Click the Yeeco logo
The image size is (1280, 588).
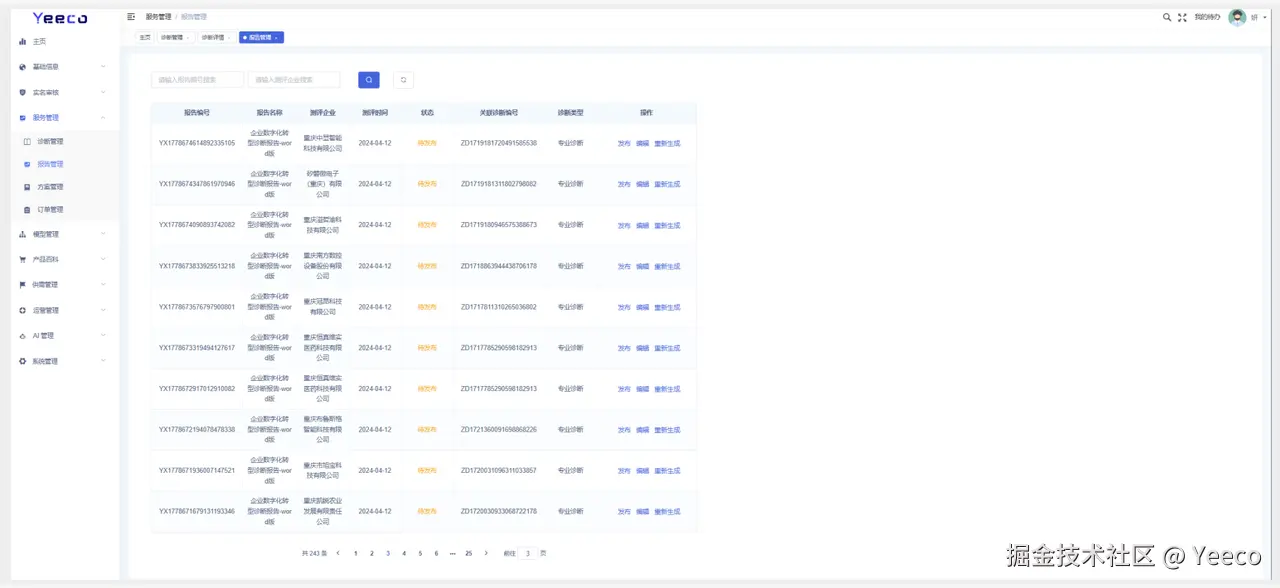pyautogui.click(x=60, y=18)
